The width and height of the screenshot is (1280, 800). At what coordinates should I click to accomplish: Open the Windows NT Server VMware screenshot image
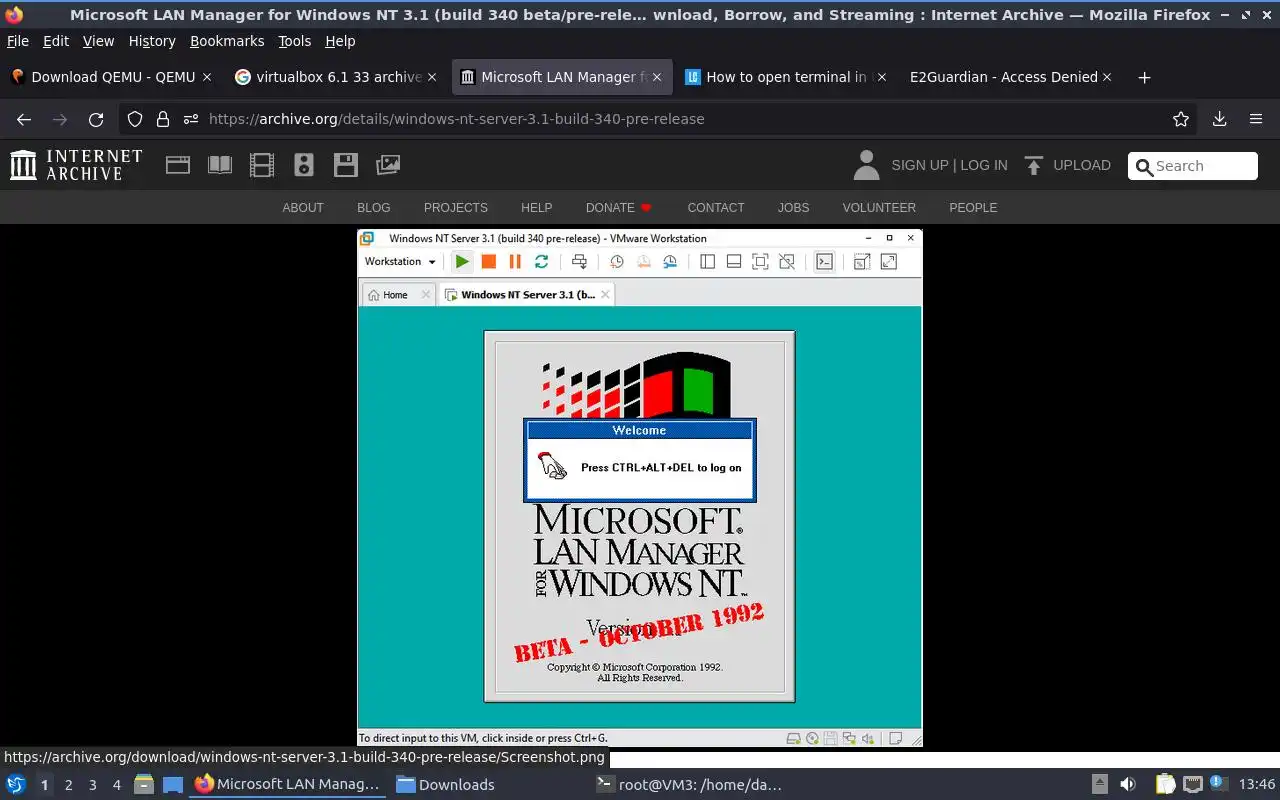640,488
